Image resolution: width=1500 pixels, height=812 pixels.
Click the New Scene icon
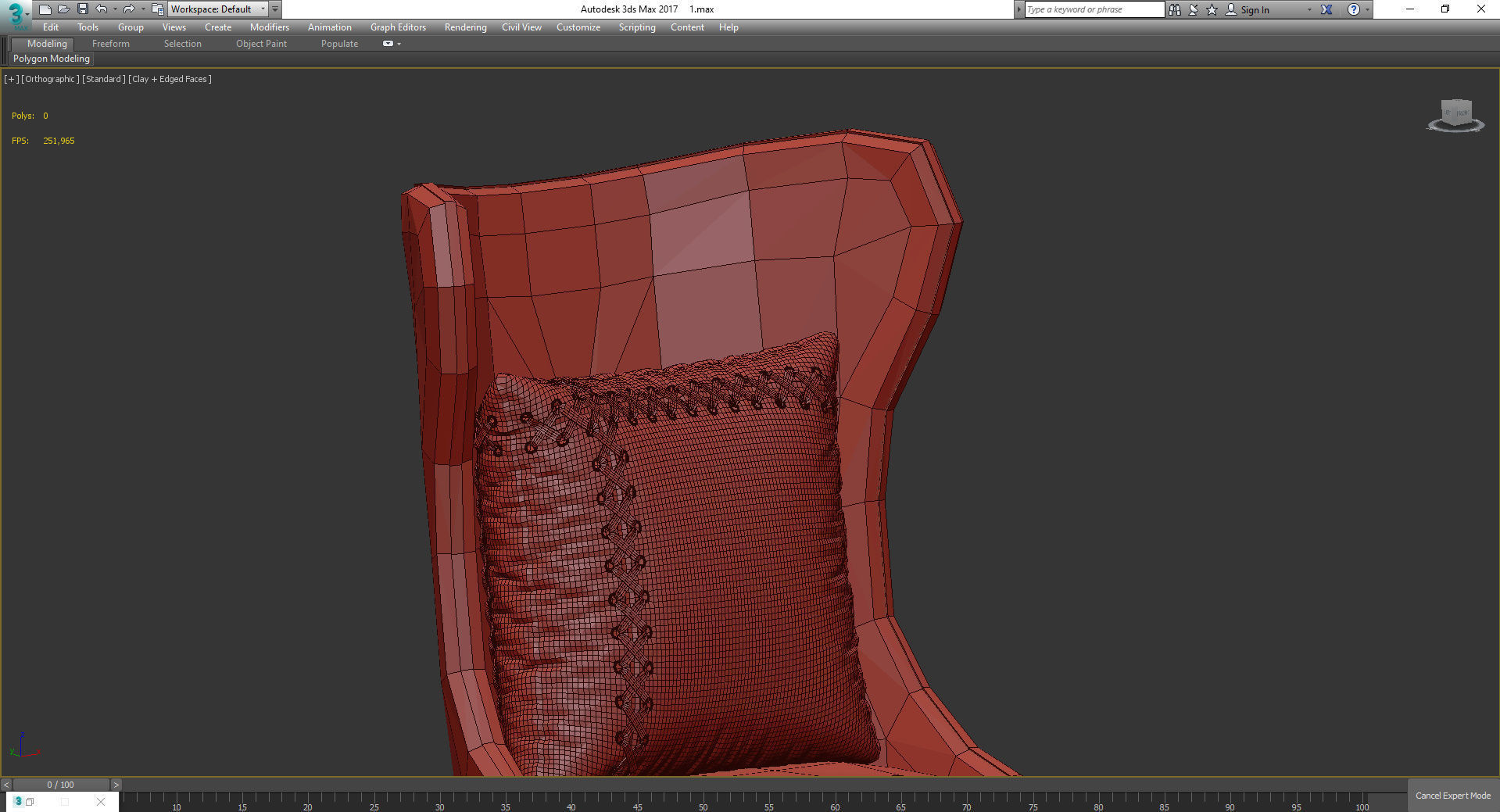pyautogui.click(x=45, y=9)
